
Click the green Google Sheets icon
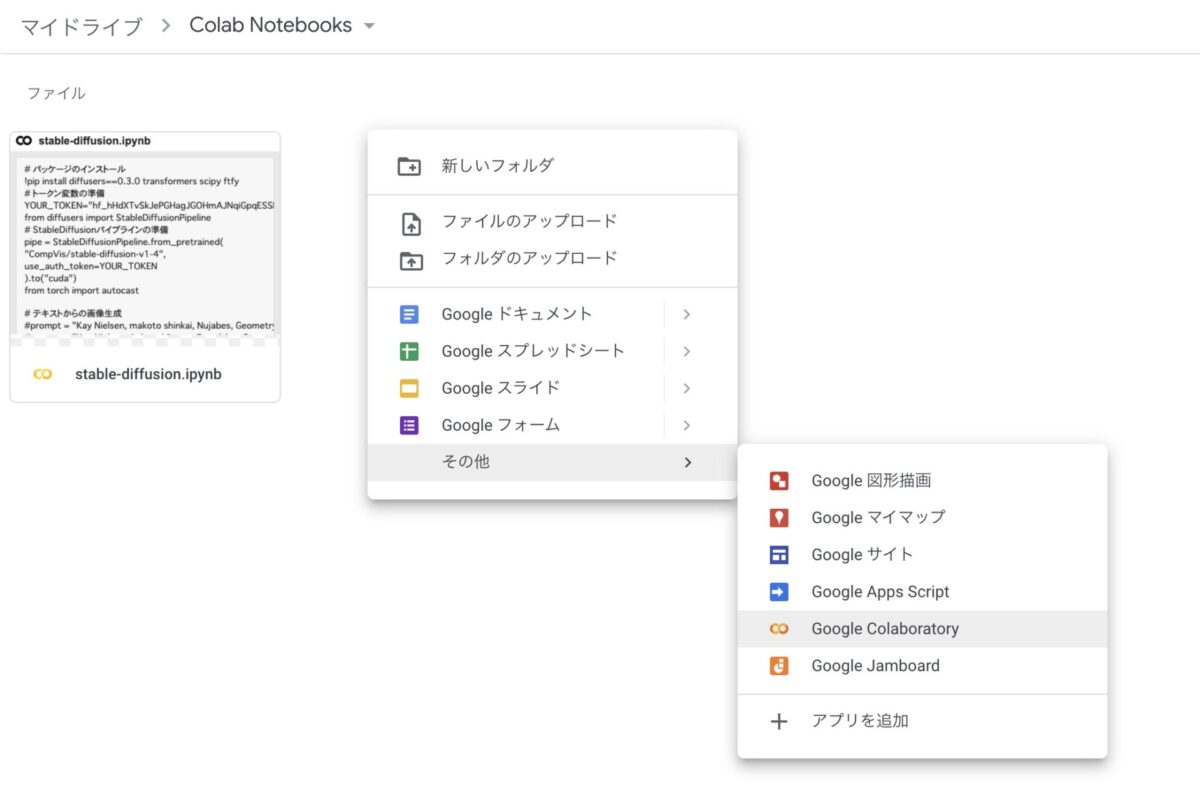pyautogui.click(x=409, y=351)
